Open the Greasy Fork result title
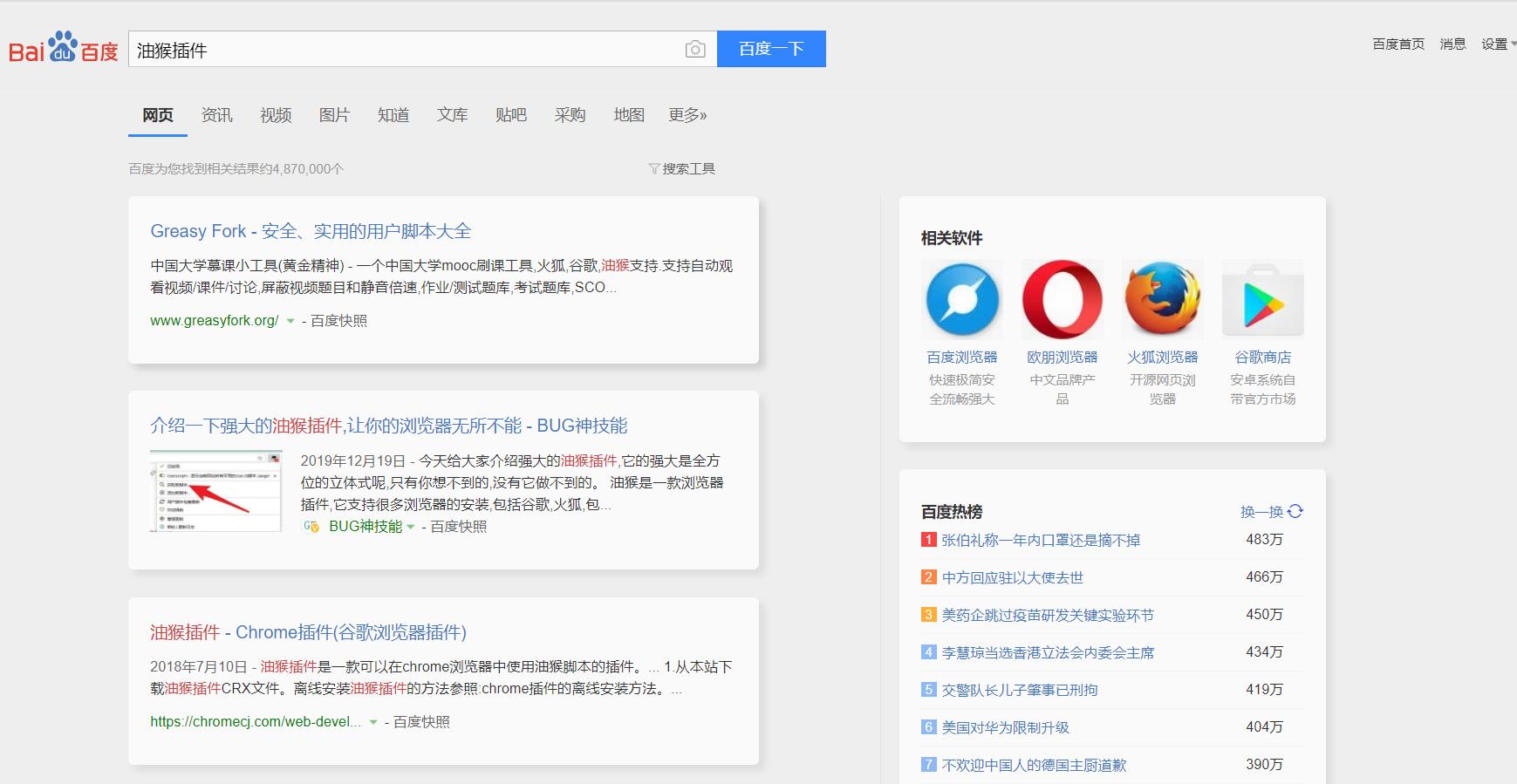The image size is (1517, 784). coord(311,231)
